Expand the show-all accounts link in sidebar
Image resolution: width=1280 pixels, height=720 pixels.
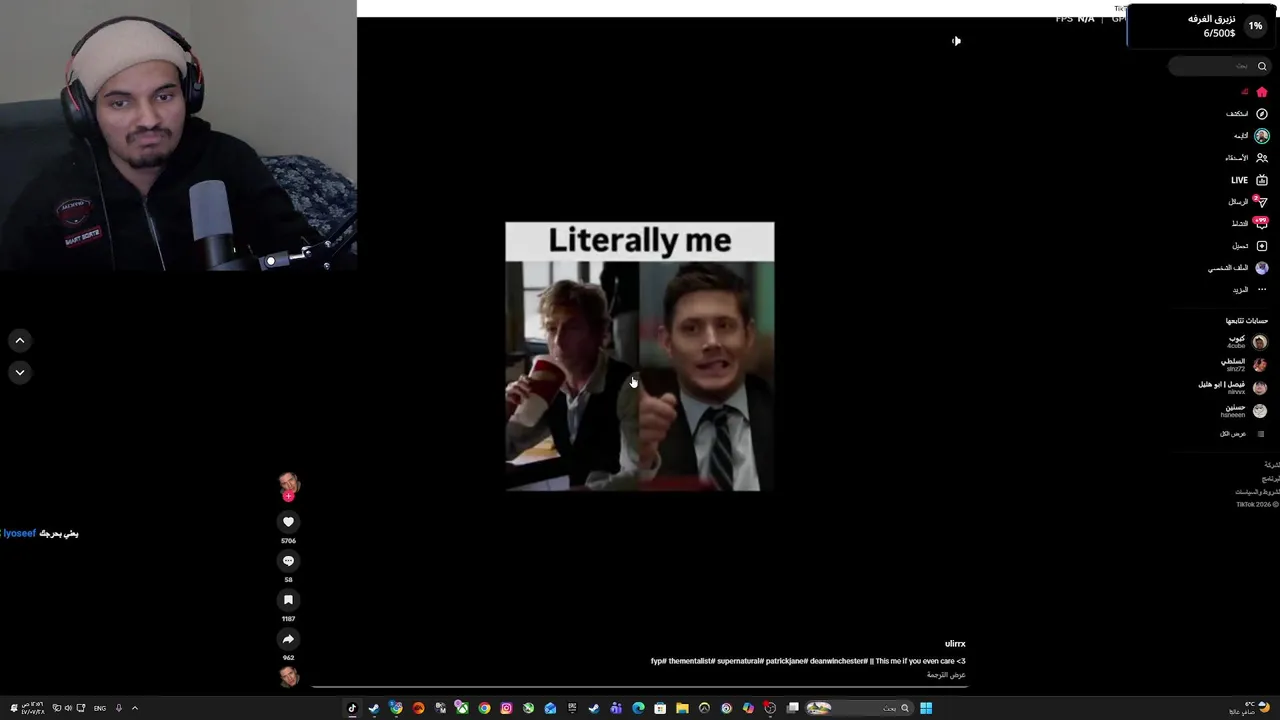(1242, 434)
